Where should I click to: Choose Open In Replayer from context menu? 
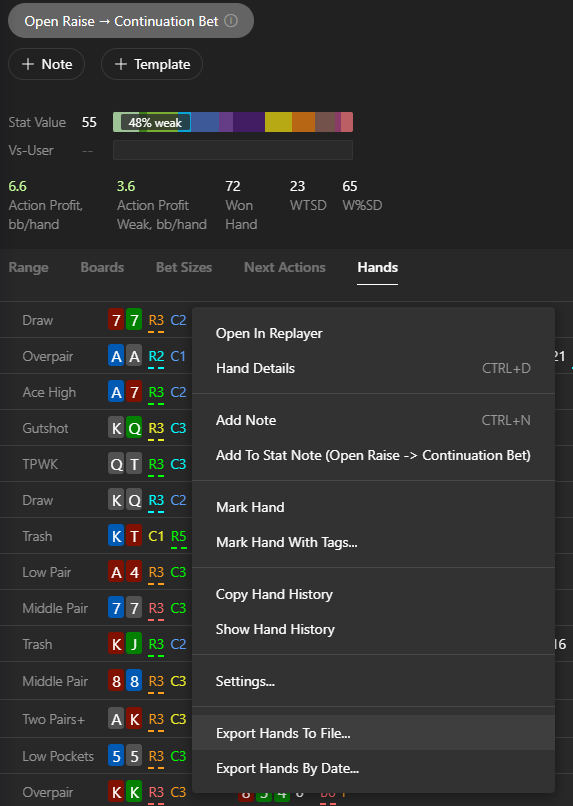click(373, 333)
